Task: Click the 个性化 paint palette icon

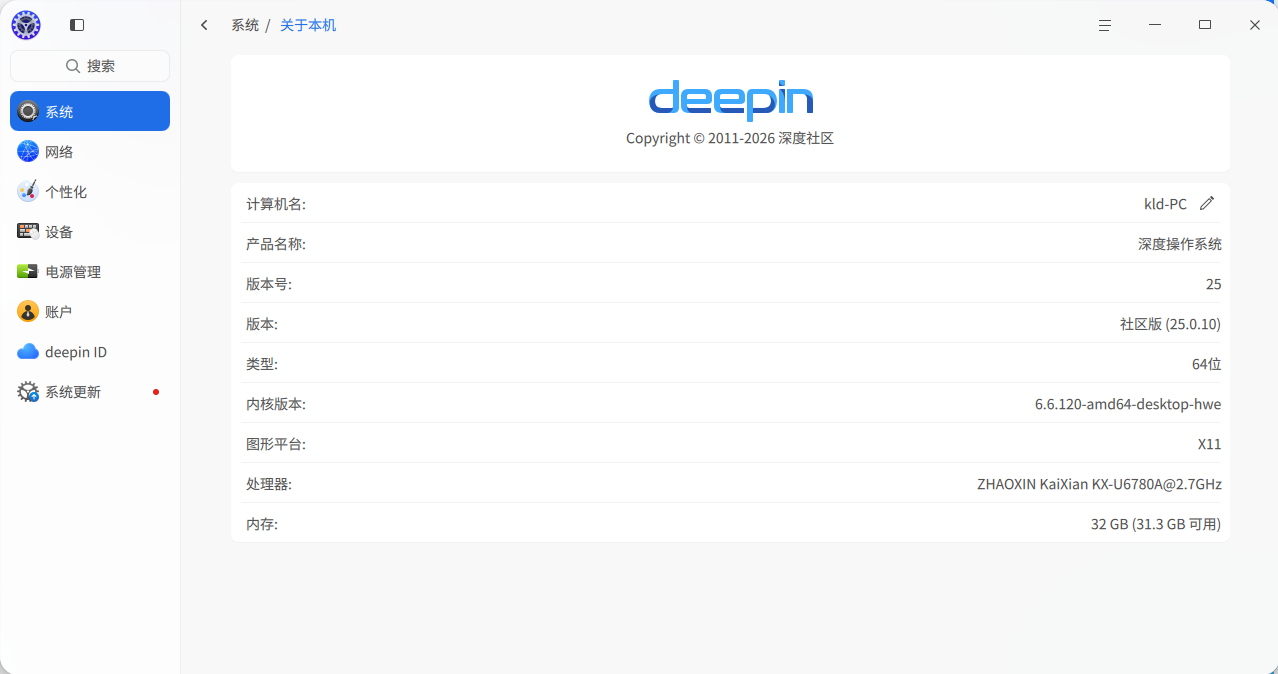Action: [28, 191]
